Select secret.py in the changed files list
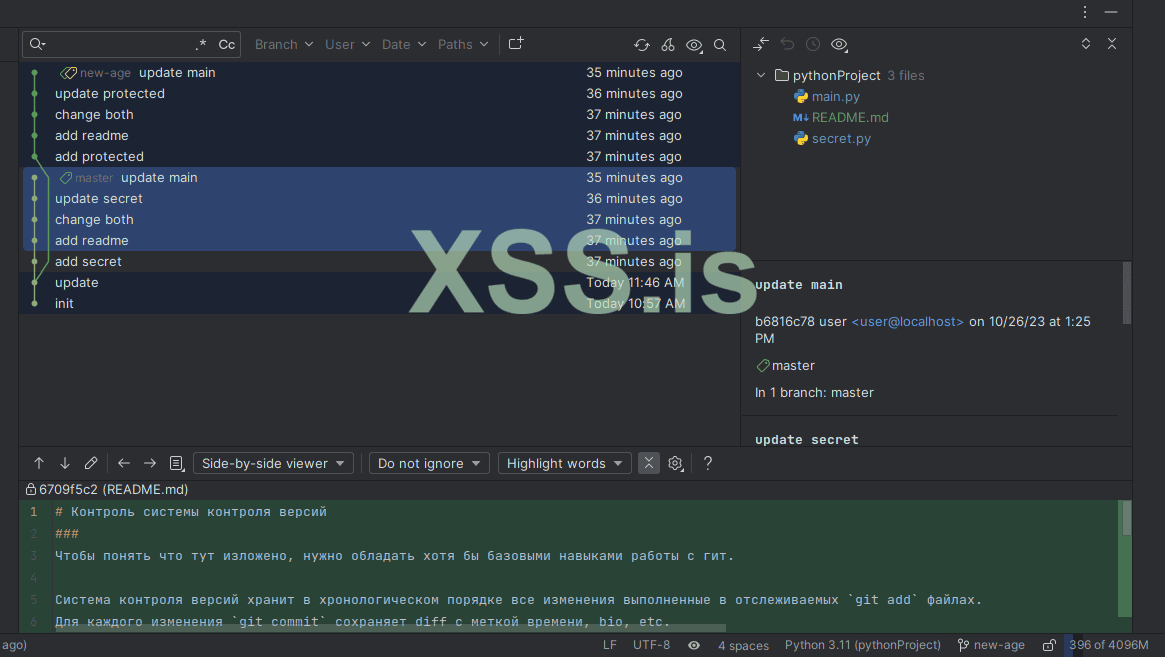 coord(841,138)
